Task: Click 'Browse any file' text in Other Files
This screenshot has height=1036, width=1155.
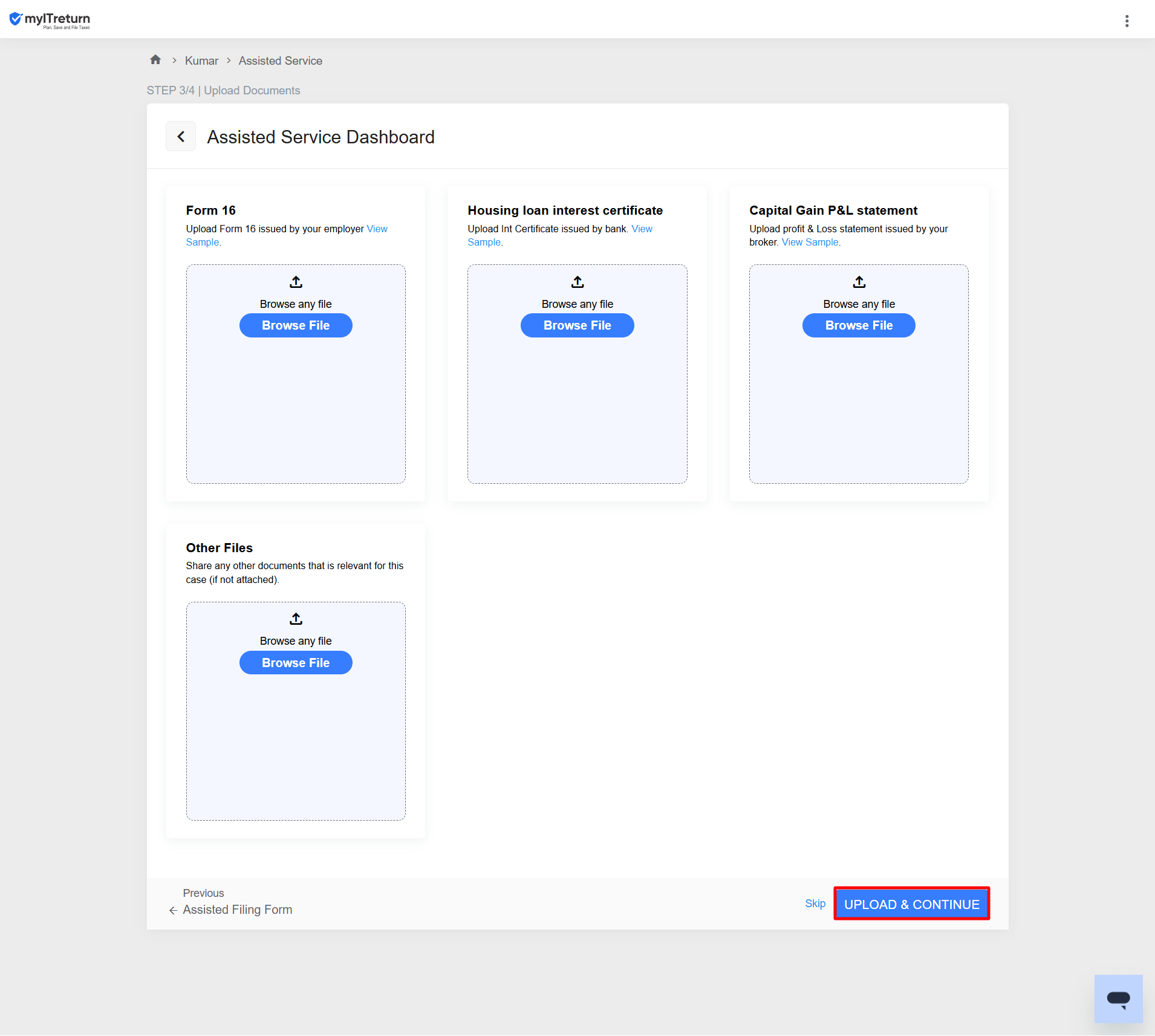Action: (x=296, y=641)
